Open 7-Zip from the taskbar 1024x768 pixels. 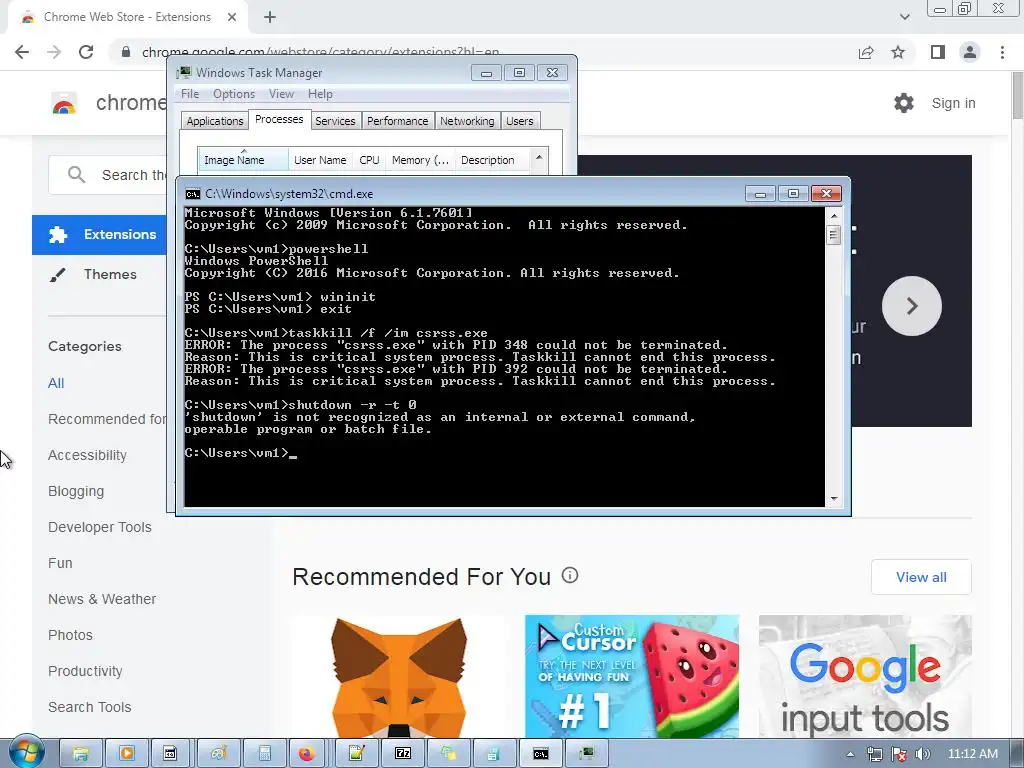(x=402, y=754)
